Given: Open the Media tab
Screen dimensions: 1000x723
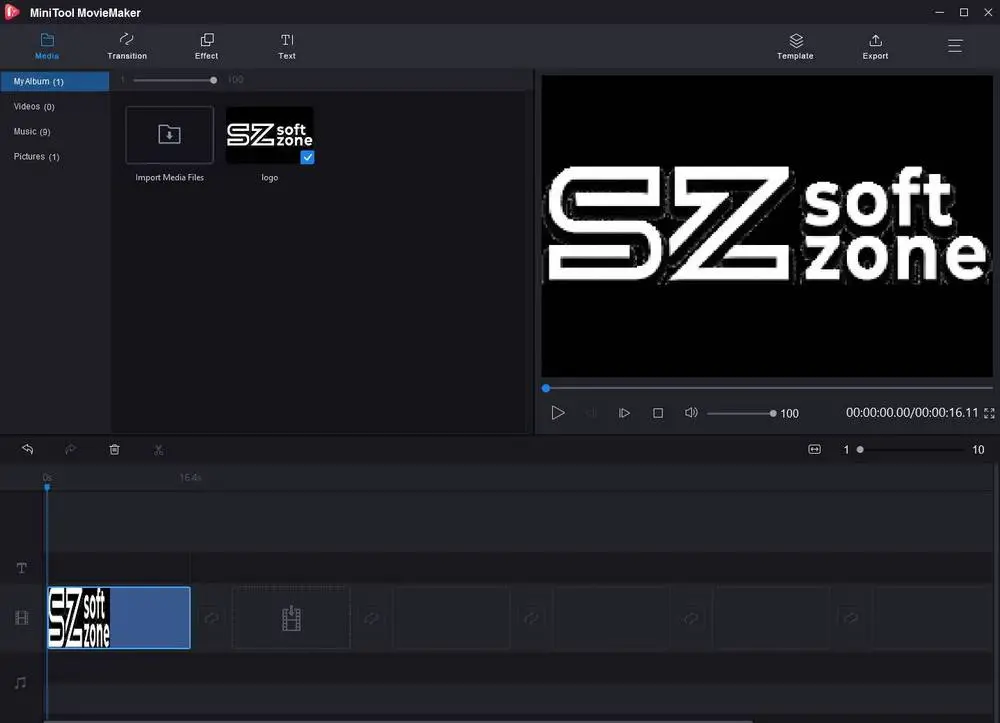Looking at the screenshot, I should coord(47,46).
